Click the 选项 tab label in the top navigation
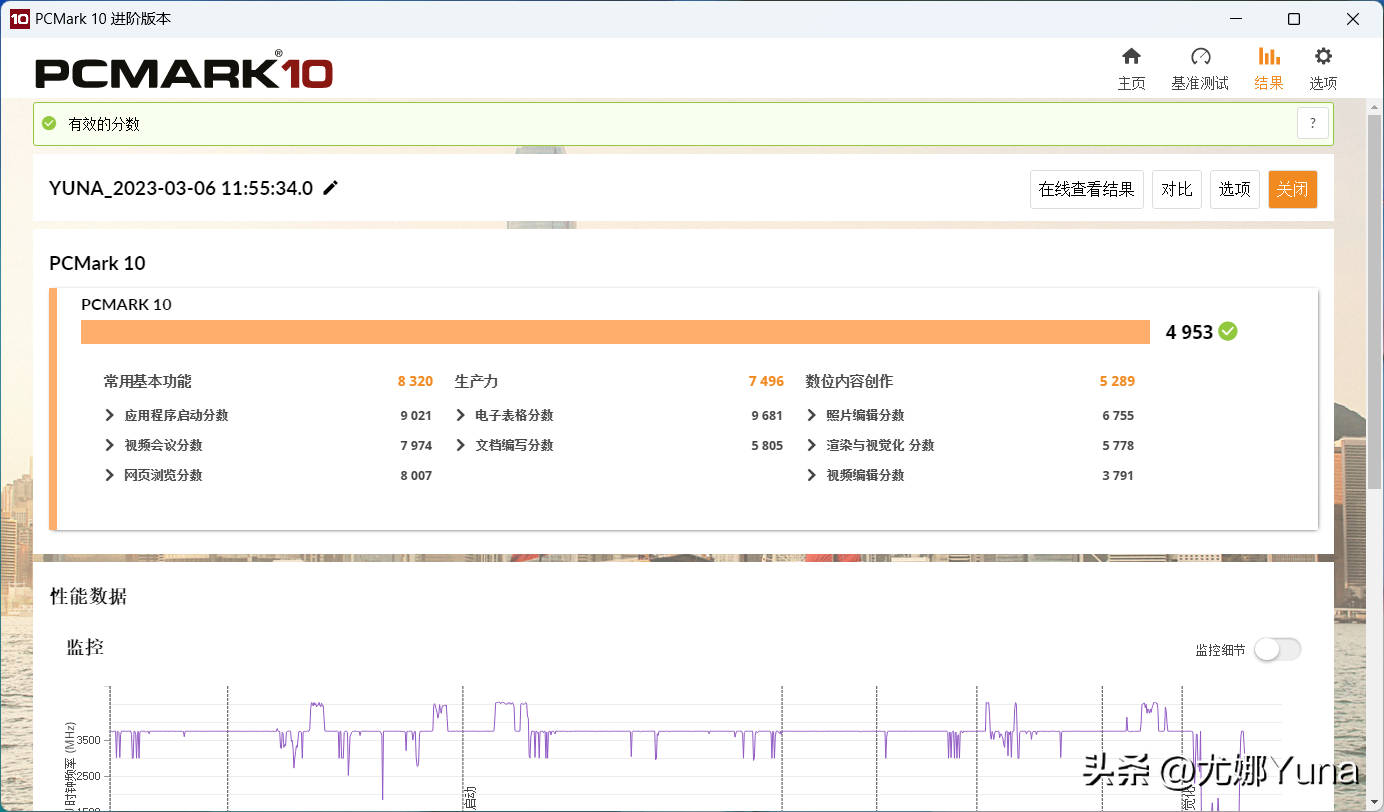The image size is (1384, 812). pos(1323,83)
